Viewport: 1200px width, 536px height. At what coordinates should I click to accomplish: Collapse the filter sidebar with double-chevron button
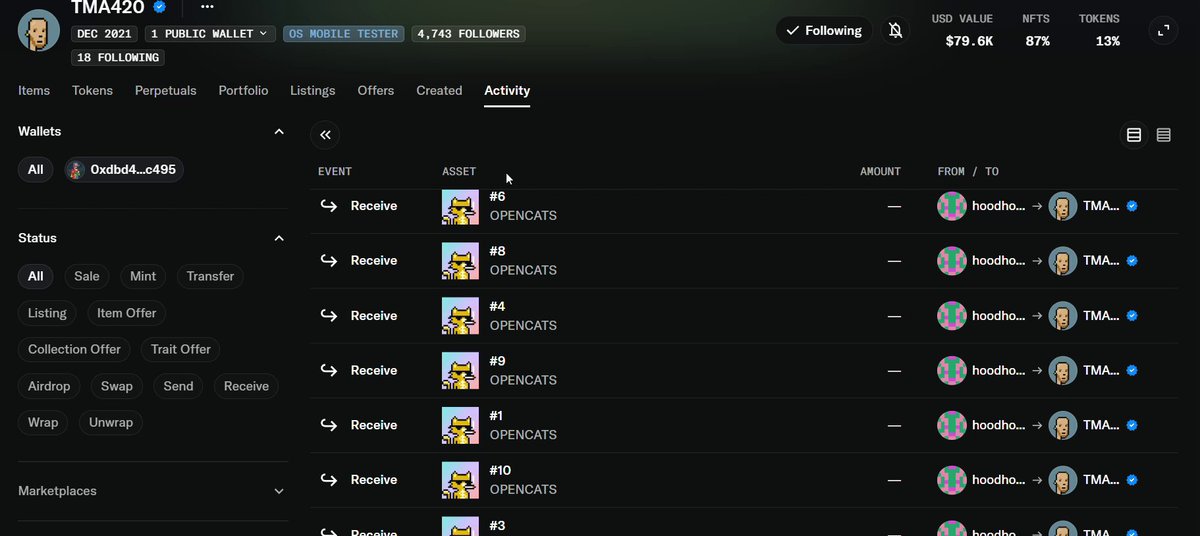[x=325, y=135]
